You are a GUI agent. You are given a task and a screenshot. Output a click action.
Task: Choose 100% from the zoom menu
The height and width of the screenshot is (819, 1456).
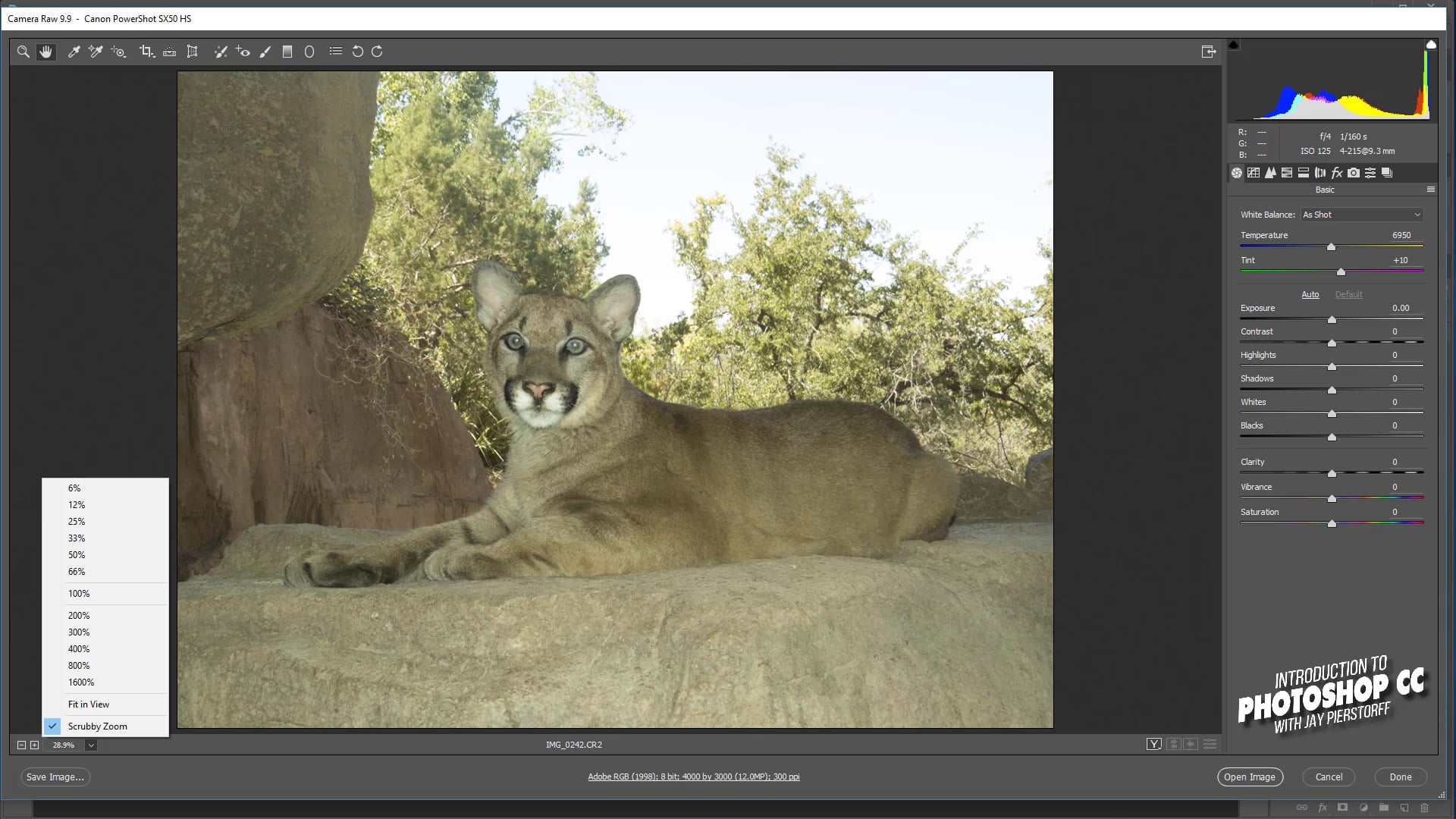[79, 593]
